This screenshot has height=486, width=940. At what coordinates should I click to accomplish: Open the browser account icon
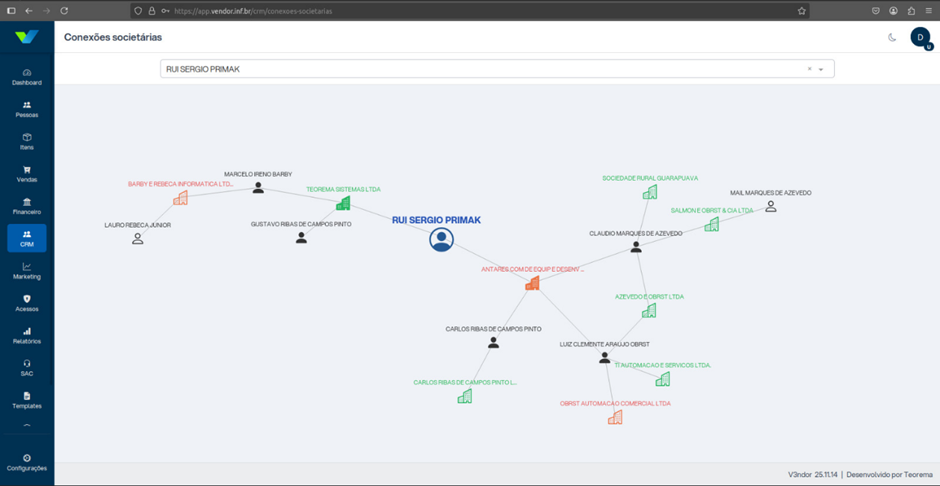(893, 11)
